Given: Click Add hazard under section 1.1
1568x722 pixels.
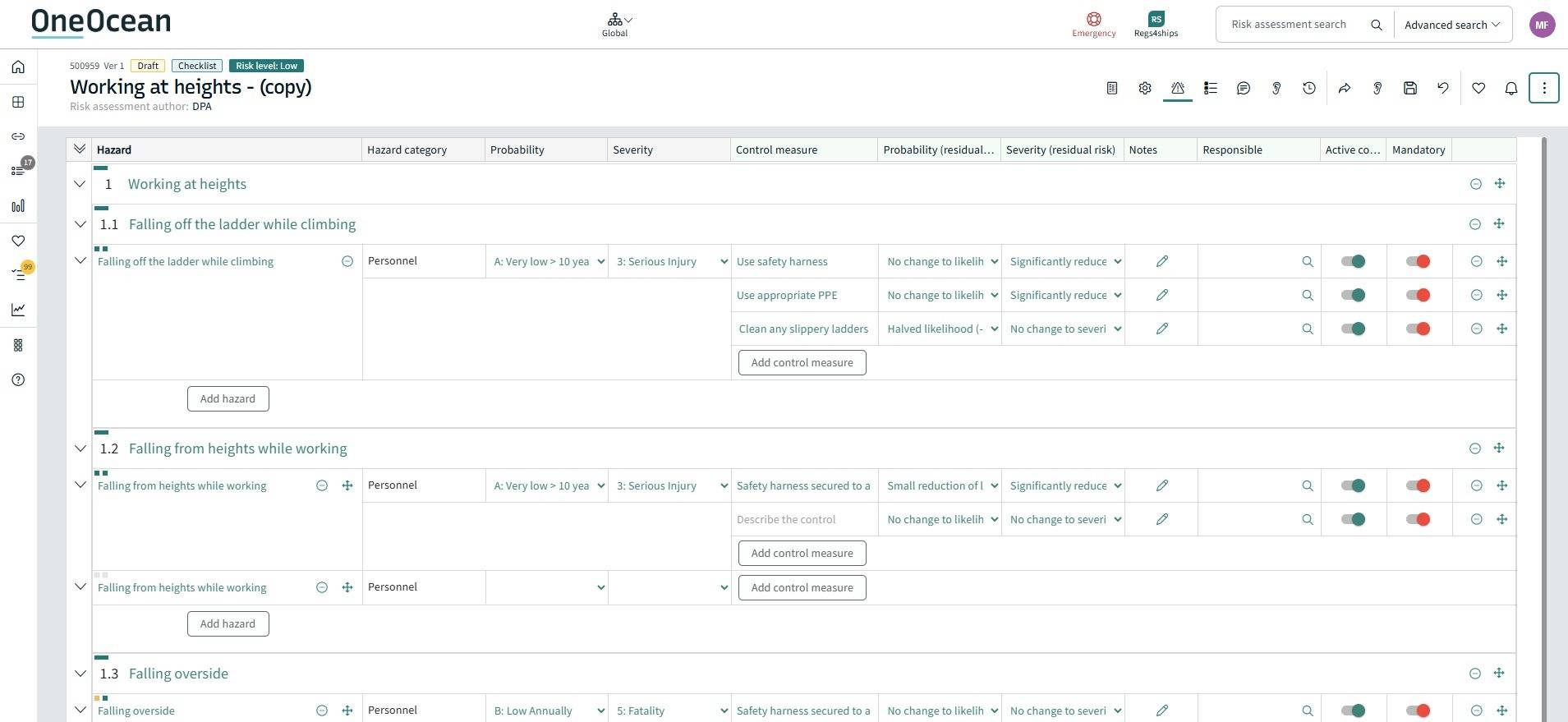Looking at the screenshot, I should pyautogui.click(x=228, y=398).
